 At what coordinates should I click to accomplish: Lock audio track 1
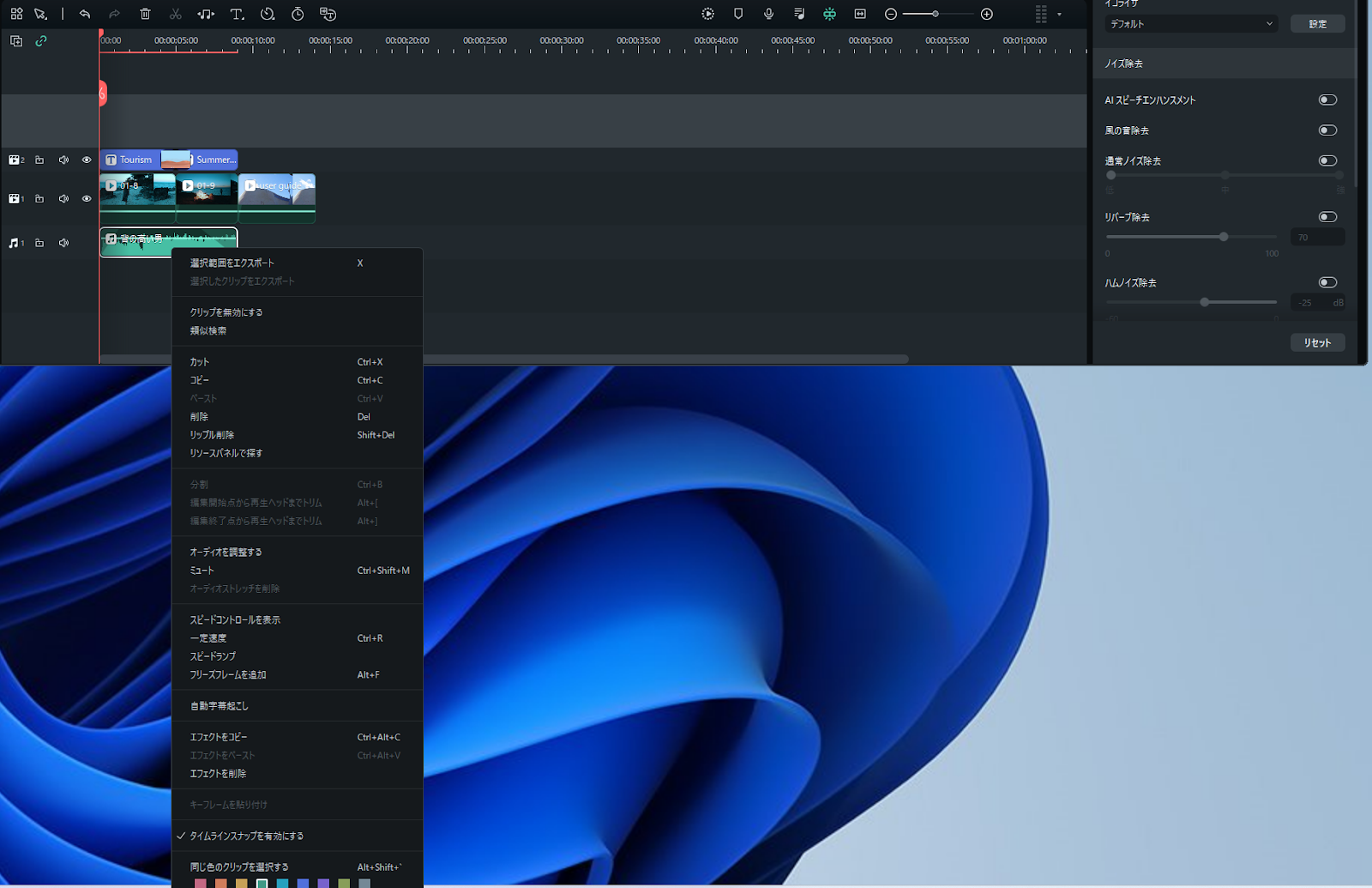pyautogui.click(x=39, y=243)
